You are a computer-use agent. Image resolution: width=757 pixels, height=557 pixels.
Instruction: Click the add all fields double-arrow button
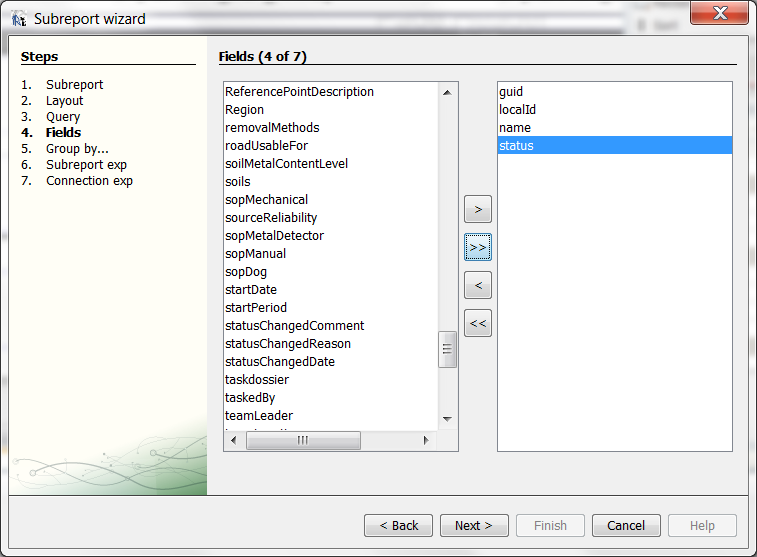478,247
